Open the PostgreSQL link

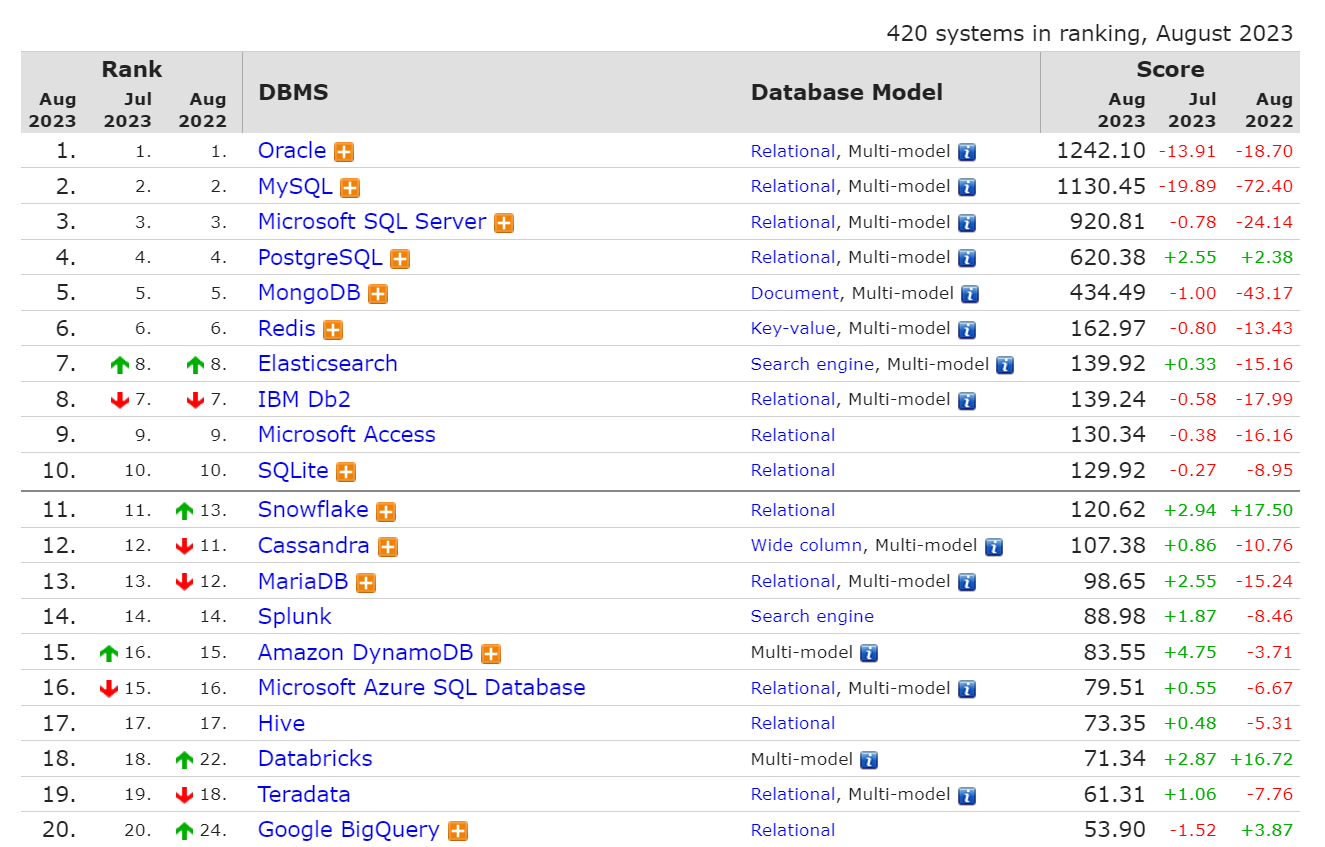coord(320,257)
